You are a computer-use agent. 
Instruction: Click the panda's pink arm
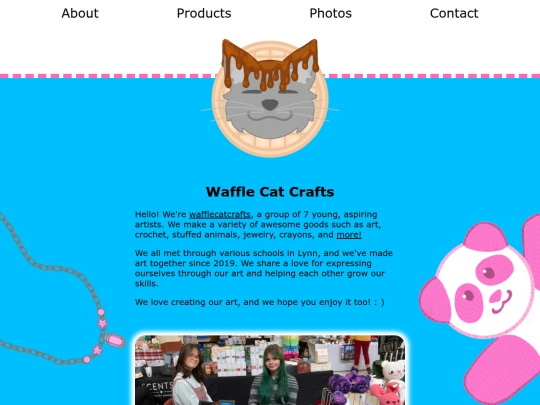pyautogui.click(x=503, y=370)
